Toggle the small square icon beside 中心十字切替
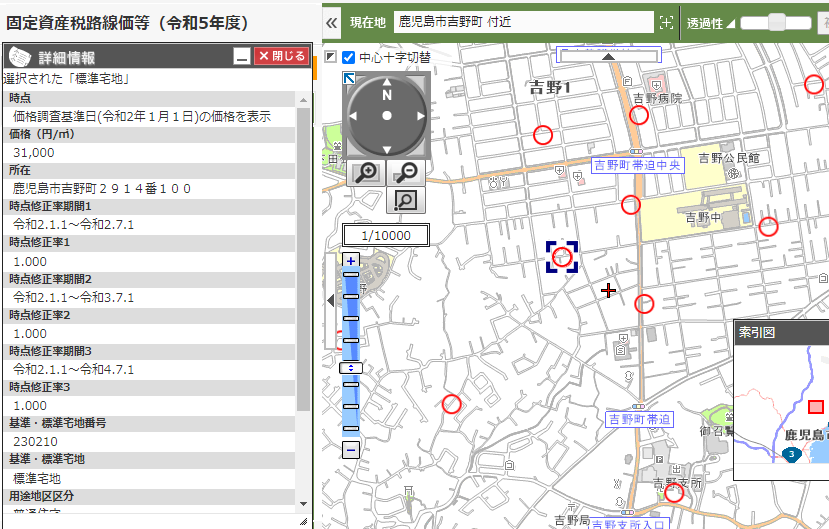The height and width of the screenshot is (529, 829). pos(331,57)
